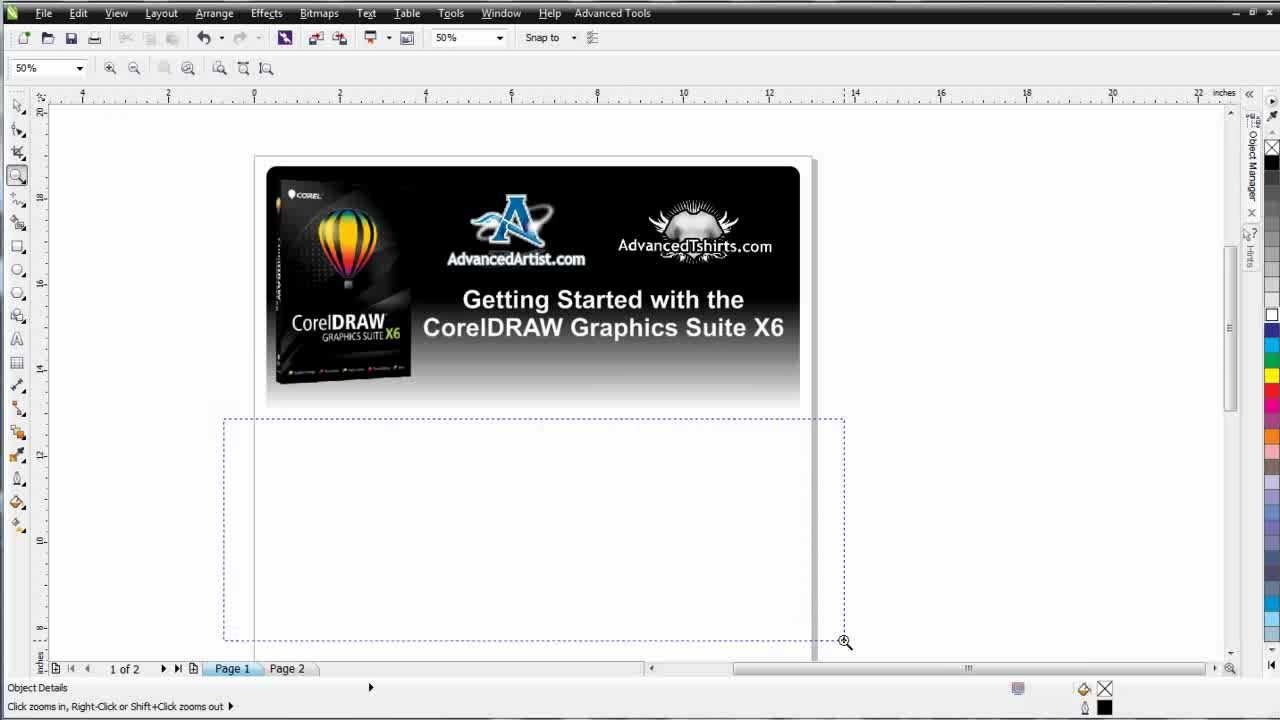
Task: Select the Zoom tool in toolbox
Action: coord(17,176)
